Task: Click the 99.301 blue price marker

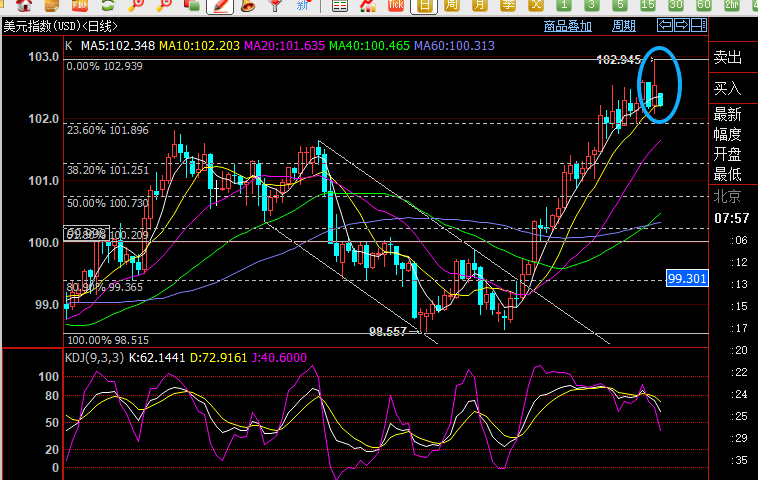Action: (687, 278)
